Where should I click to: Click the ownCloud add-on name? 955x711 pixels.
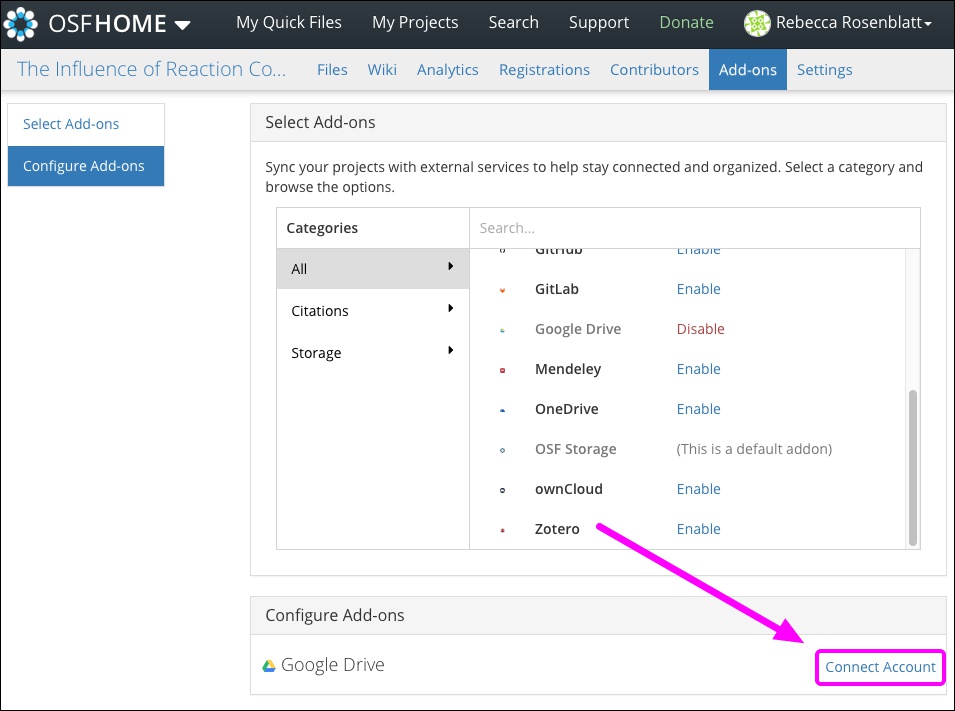[568, 489]
